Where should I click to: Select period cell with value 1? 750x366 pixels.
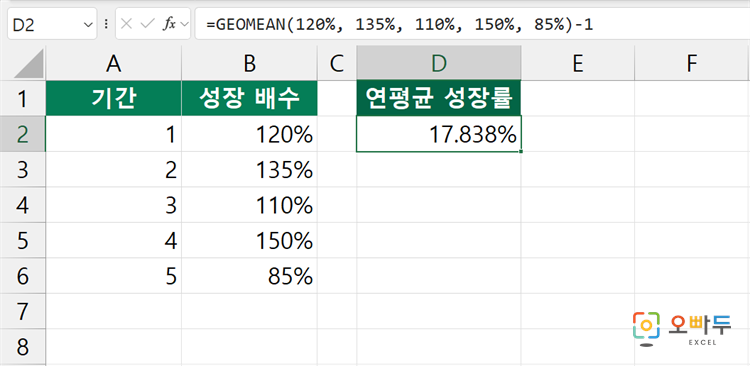tap(113, 134)
